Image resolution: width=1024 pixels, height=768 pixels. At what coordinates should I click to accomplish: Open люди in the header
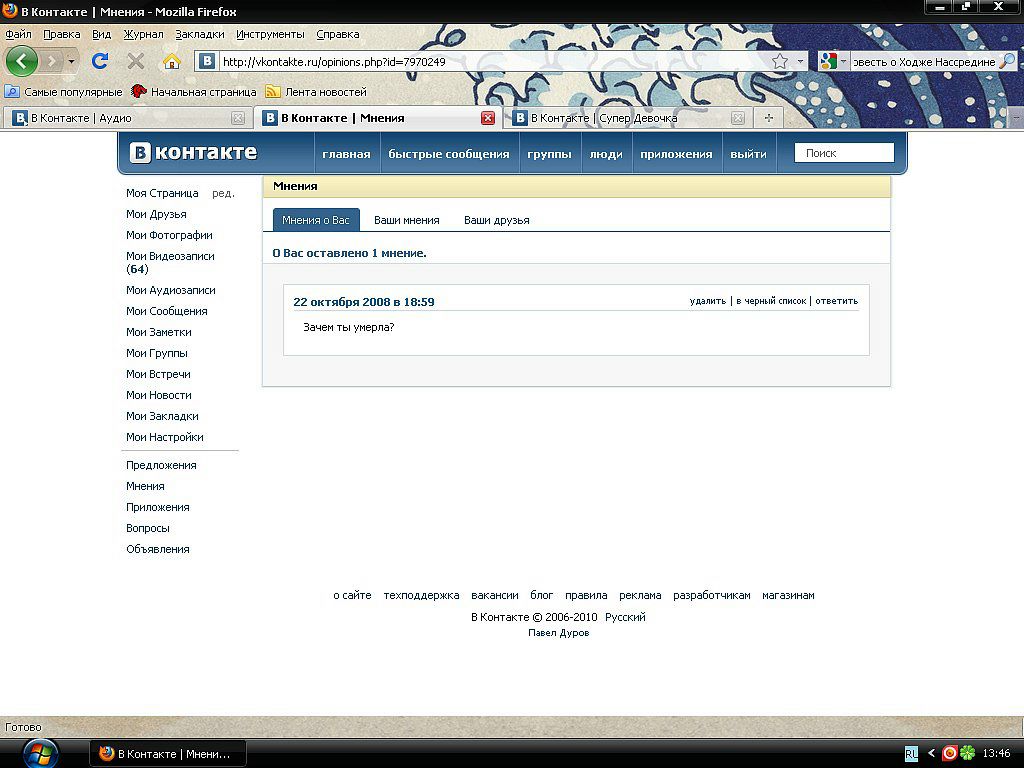point(606,154)
